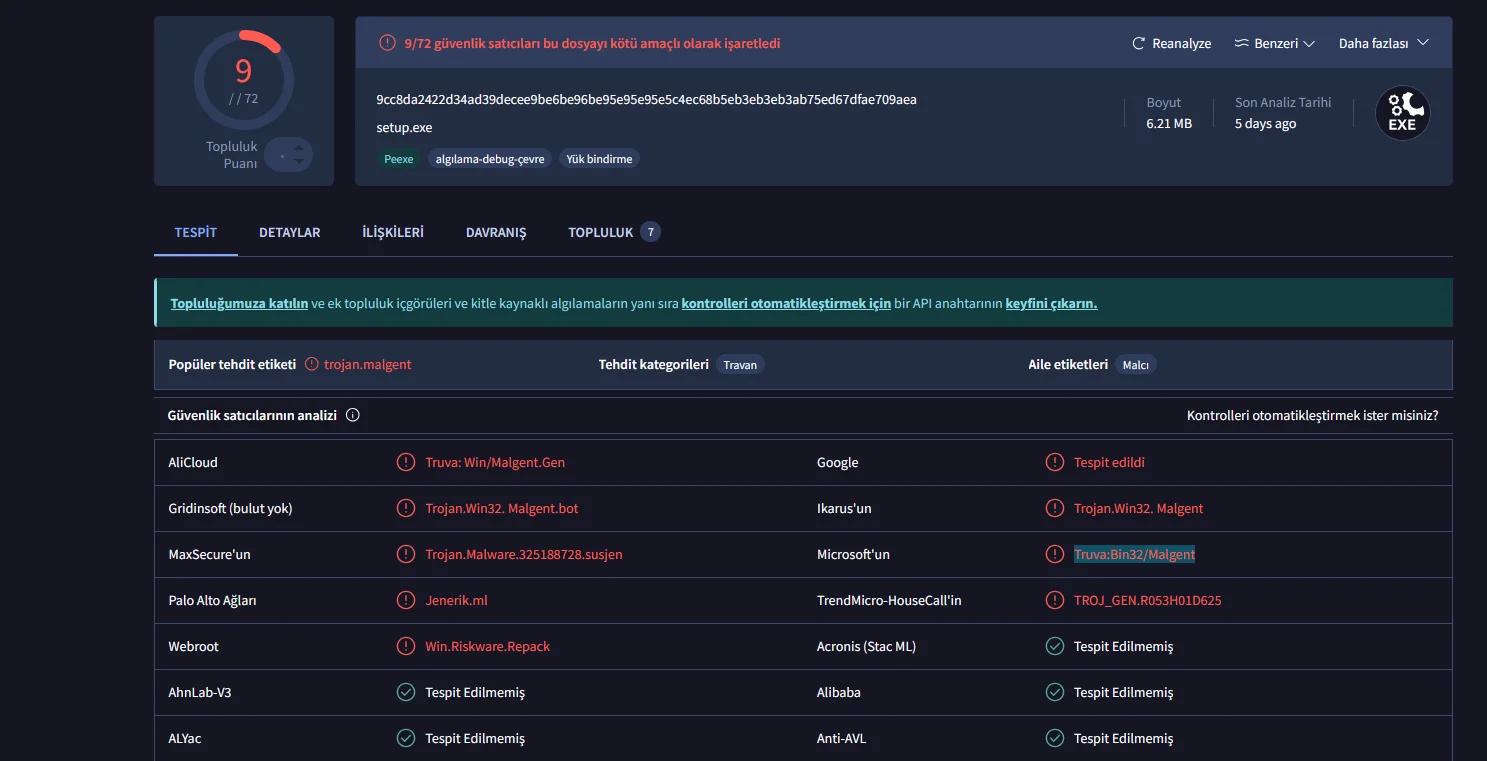Go to the TOPLULUK tab
This screenshot has width=1487, height=761.
(601, 232)
